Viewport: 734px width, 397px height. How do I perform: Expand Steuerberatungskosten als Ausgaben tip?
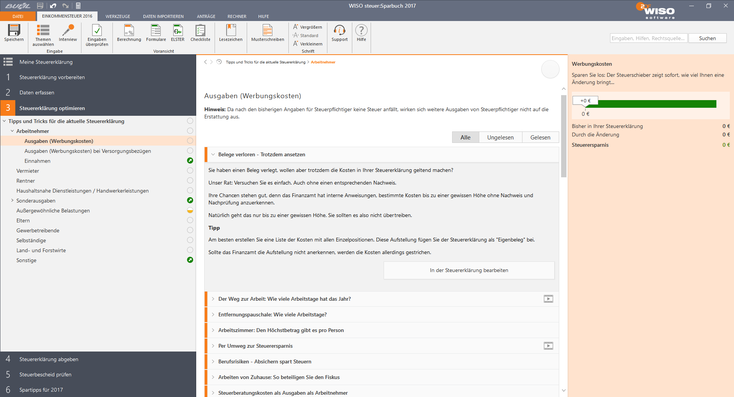tap(213, 392)
